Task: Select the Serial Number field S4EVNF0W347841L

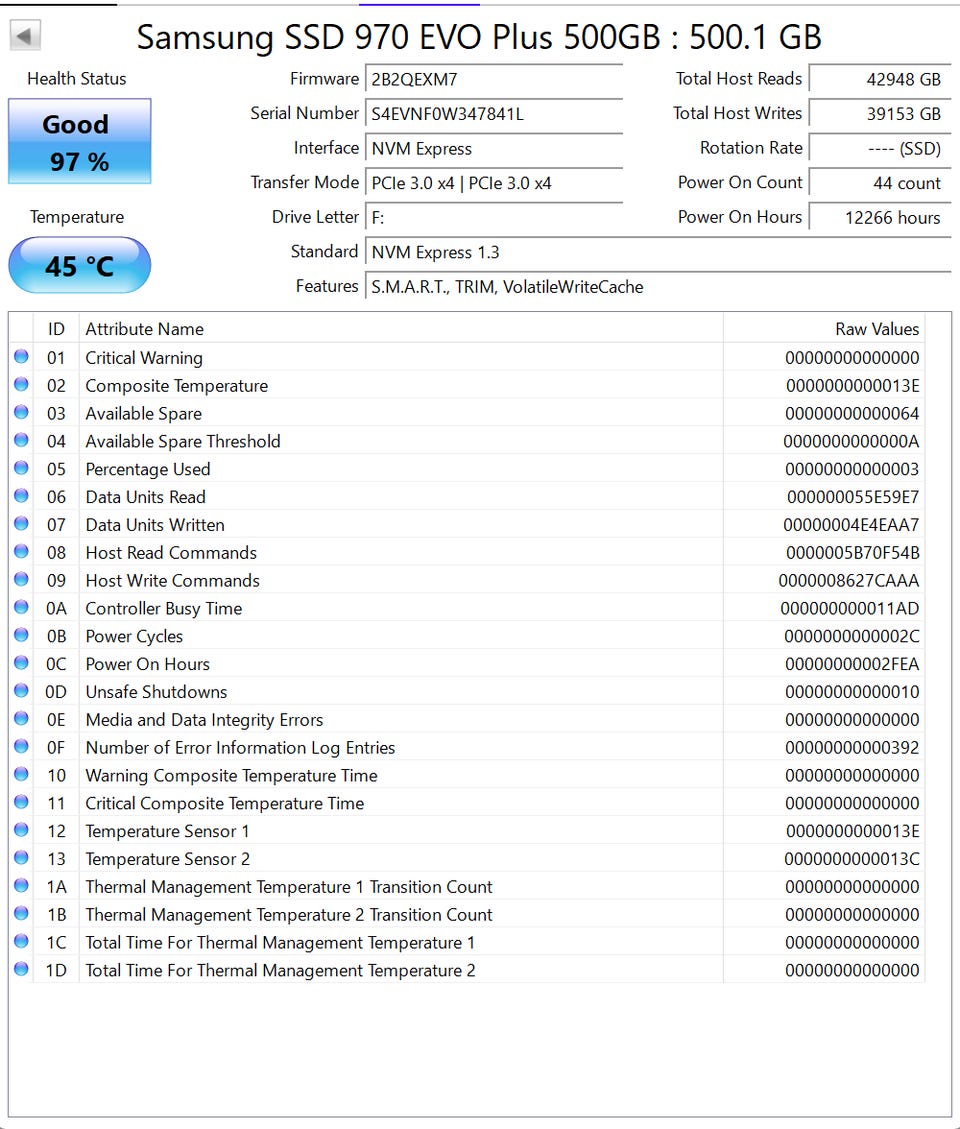Action: pos(494,114)
